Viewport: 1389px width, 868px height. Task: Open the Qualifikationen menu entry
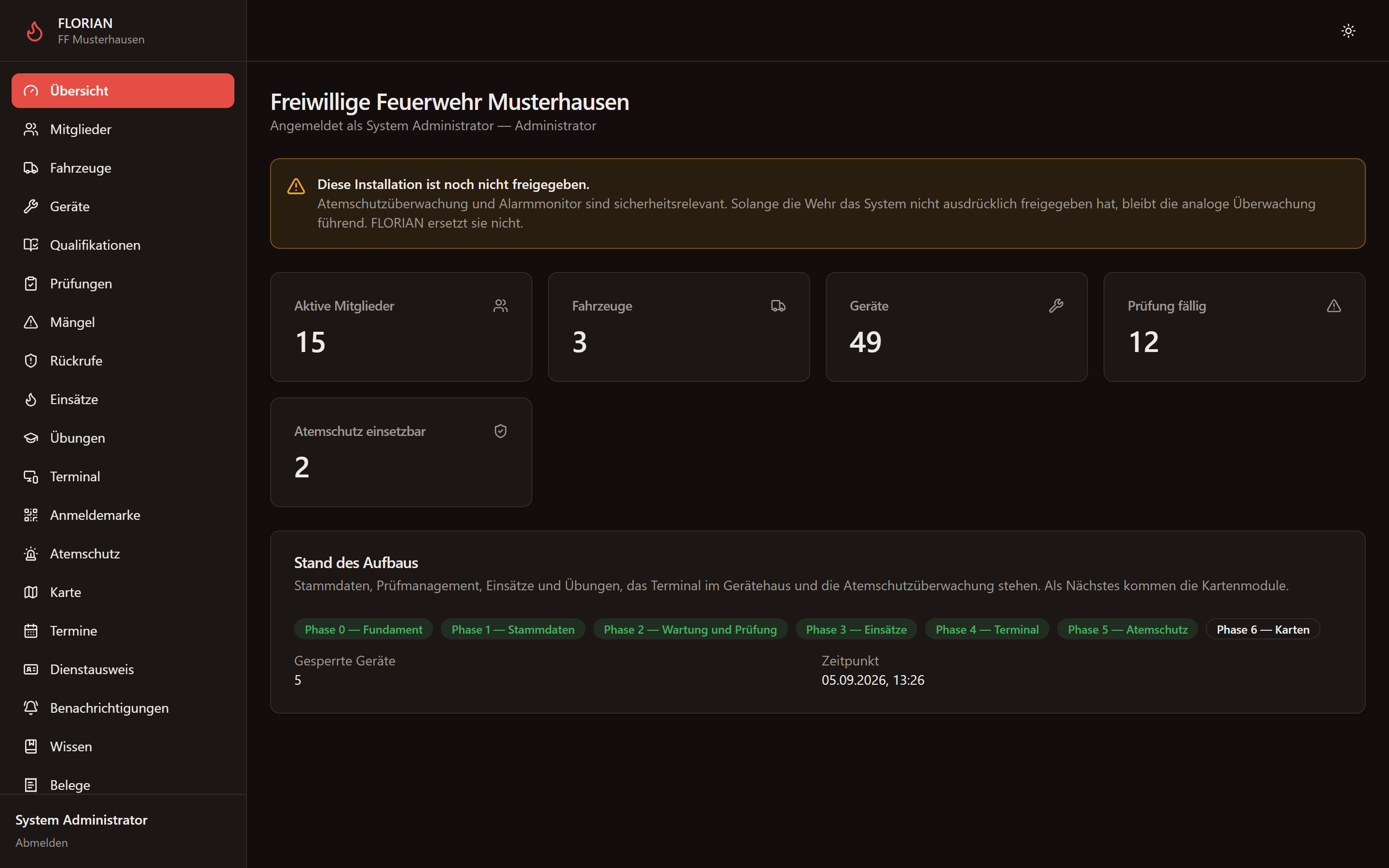click(x=123, y=245)
